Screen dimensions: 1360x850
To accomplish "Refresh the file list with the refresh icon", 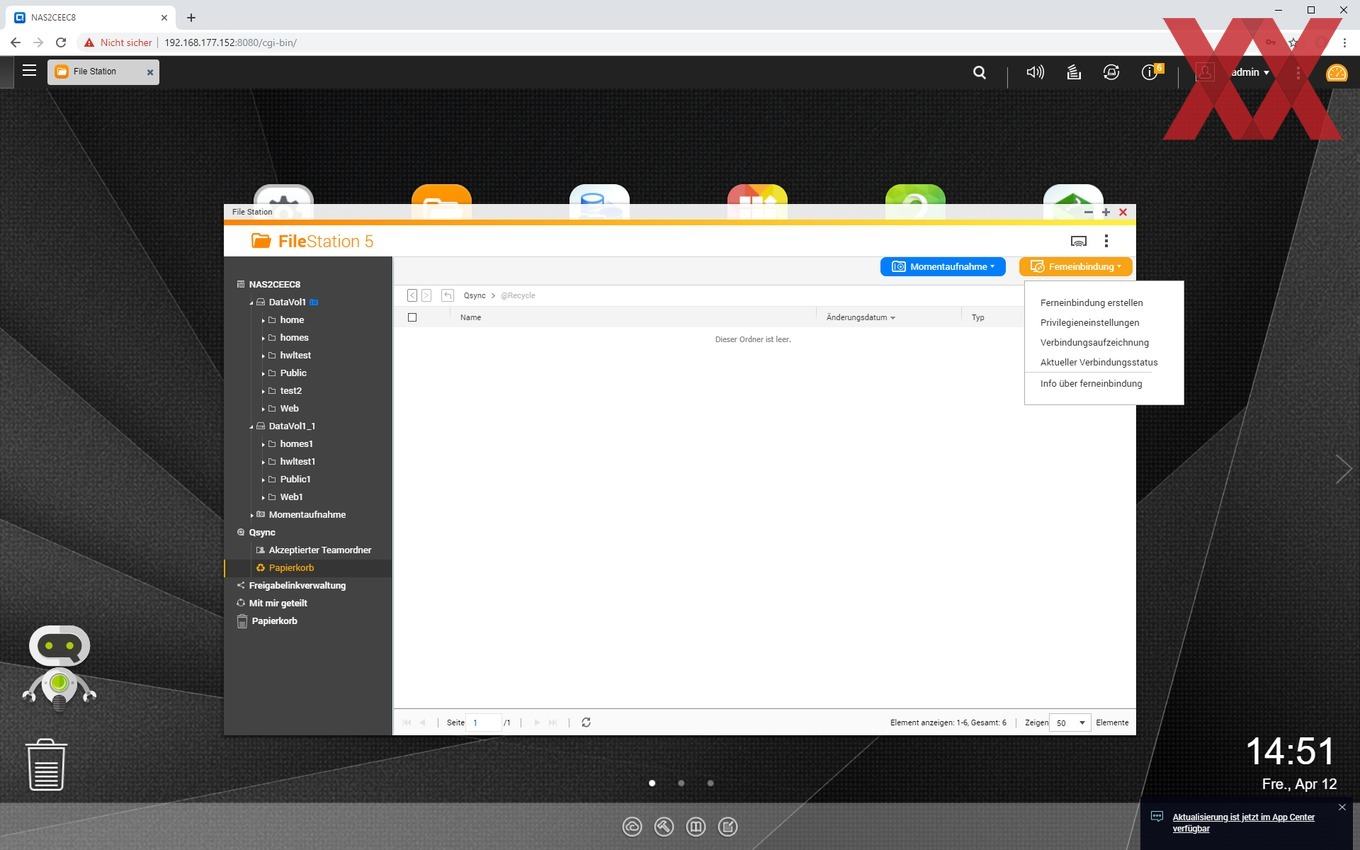I will 586,722.
